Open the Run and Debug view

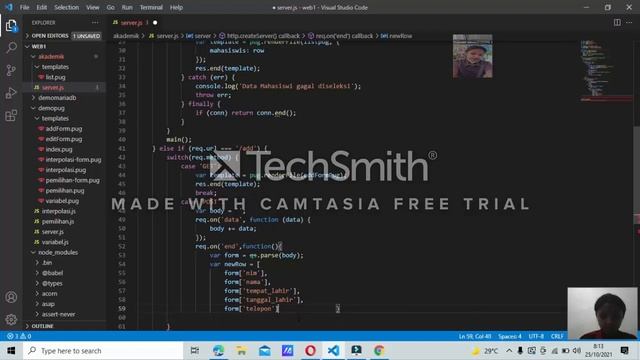(x=11, y=93)
